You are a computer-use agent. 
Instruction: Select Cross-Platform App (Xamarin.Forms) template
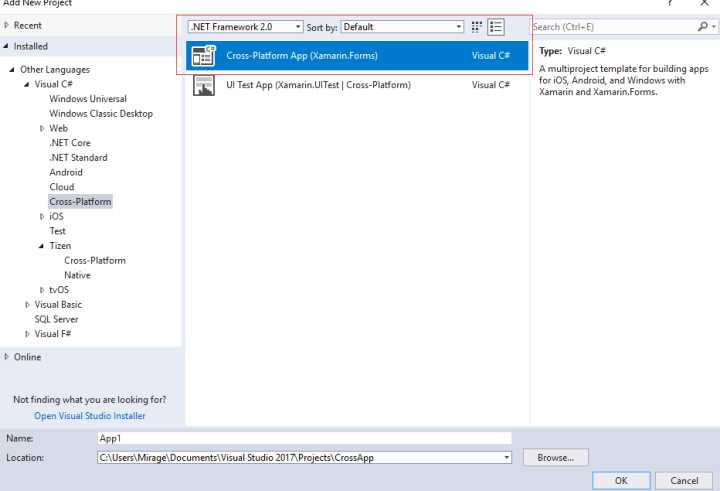357,56
